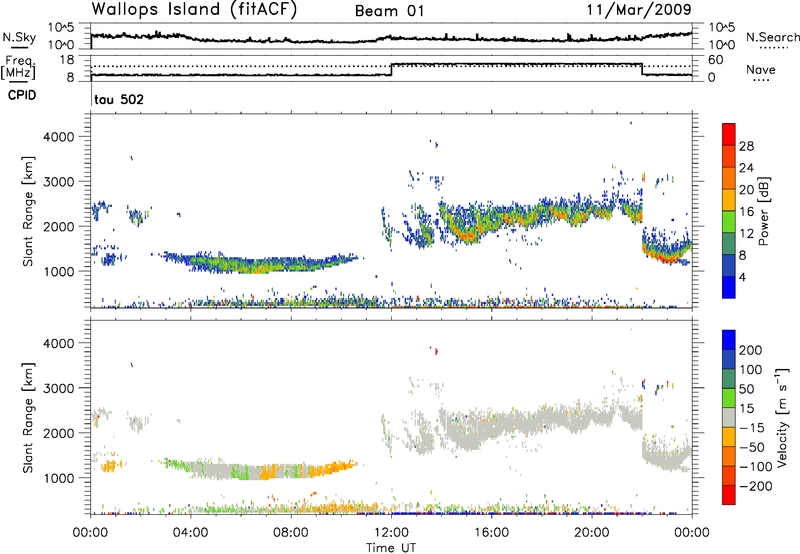
Task: Click the blue bottom of power colorbar
Action: (729, 287)
